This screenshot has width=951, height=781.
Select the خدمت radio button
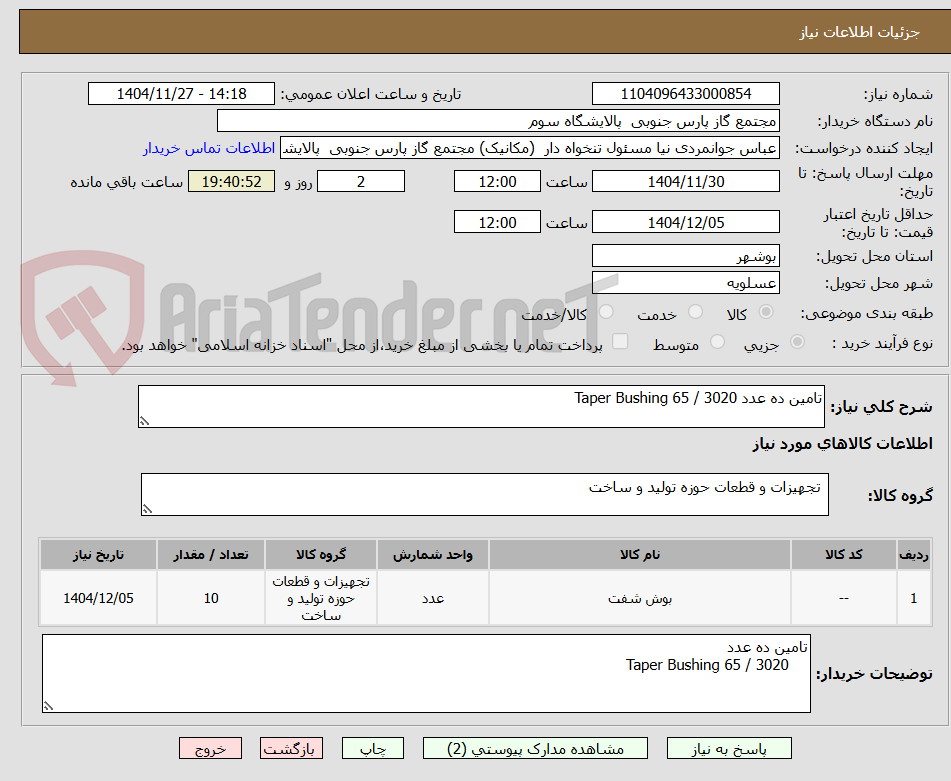coord(695,312)
